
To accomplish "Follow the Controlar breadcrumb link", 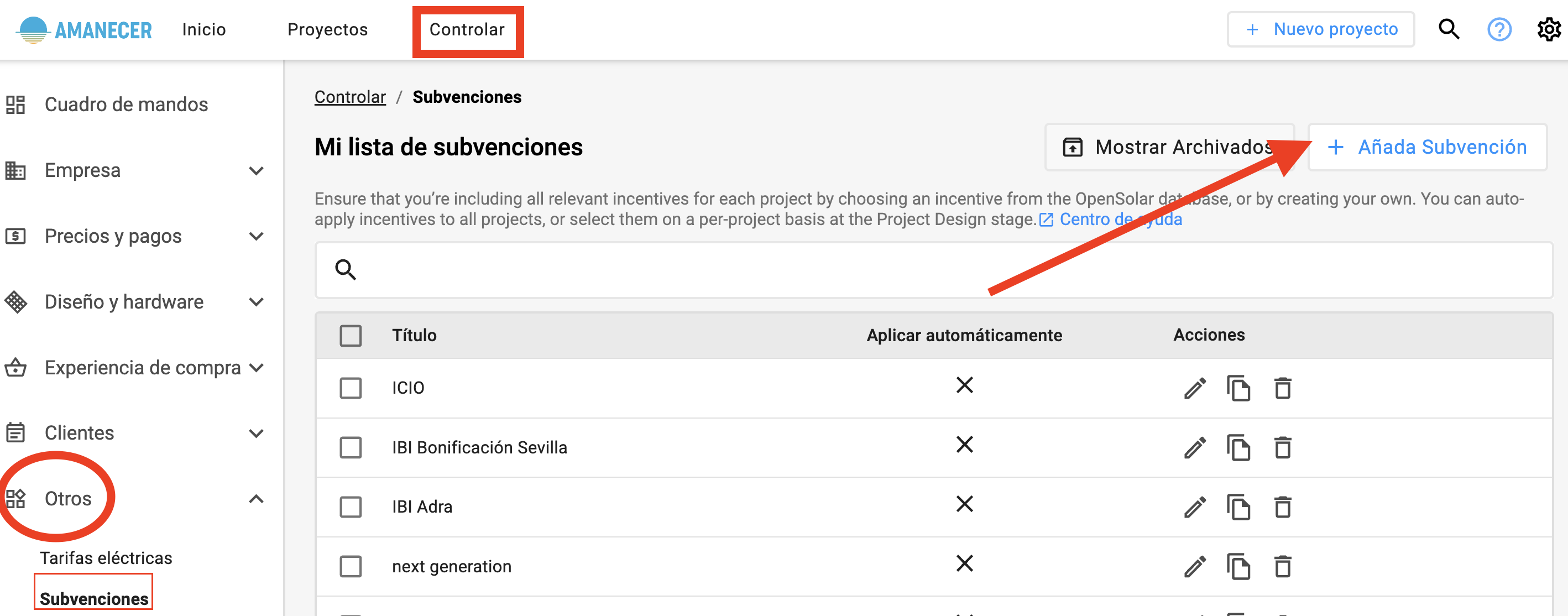I will tap(350, 97).
